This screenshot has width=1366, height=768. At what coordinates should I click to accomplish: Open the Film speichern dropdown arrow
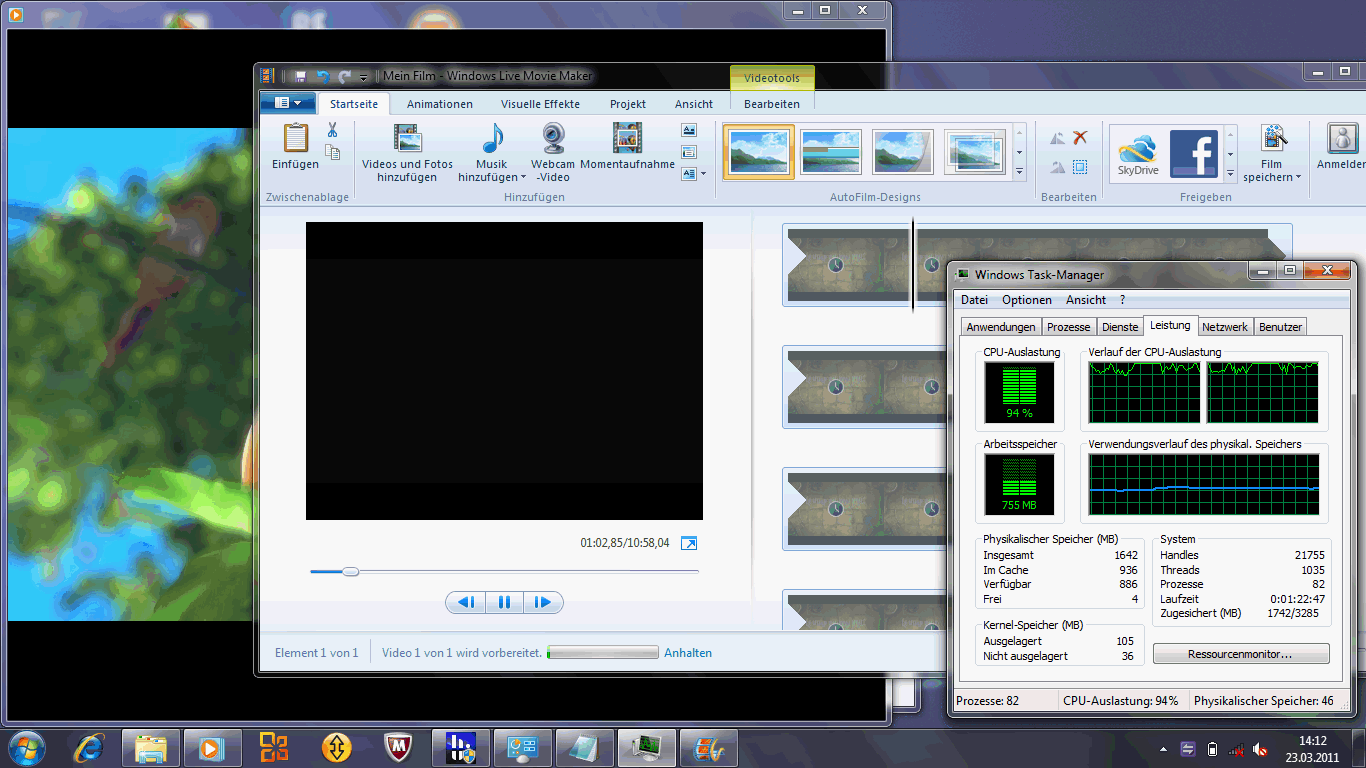click(1298, 178)
